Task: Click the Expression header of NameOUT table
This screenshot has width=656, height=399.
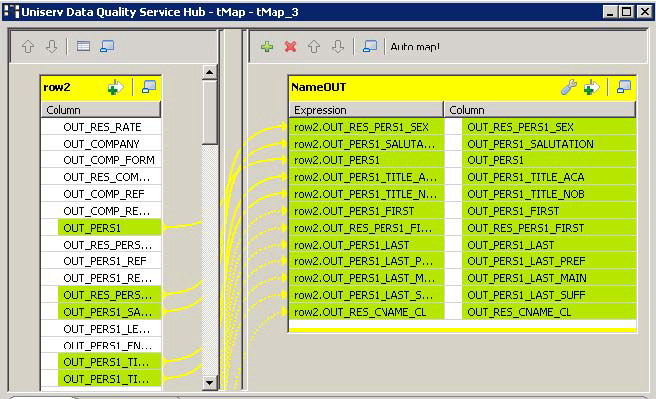Action: click(366, 110)
